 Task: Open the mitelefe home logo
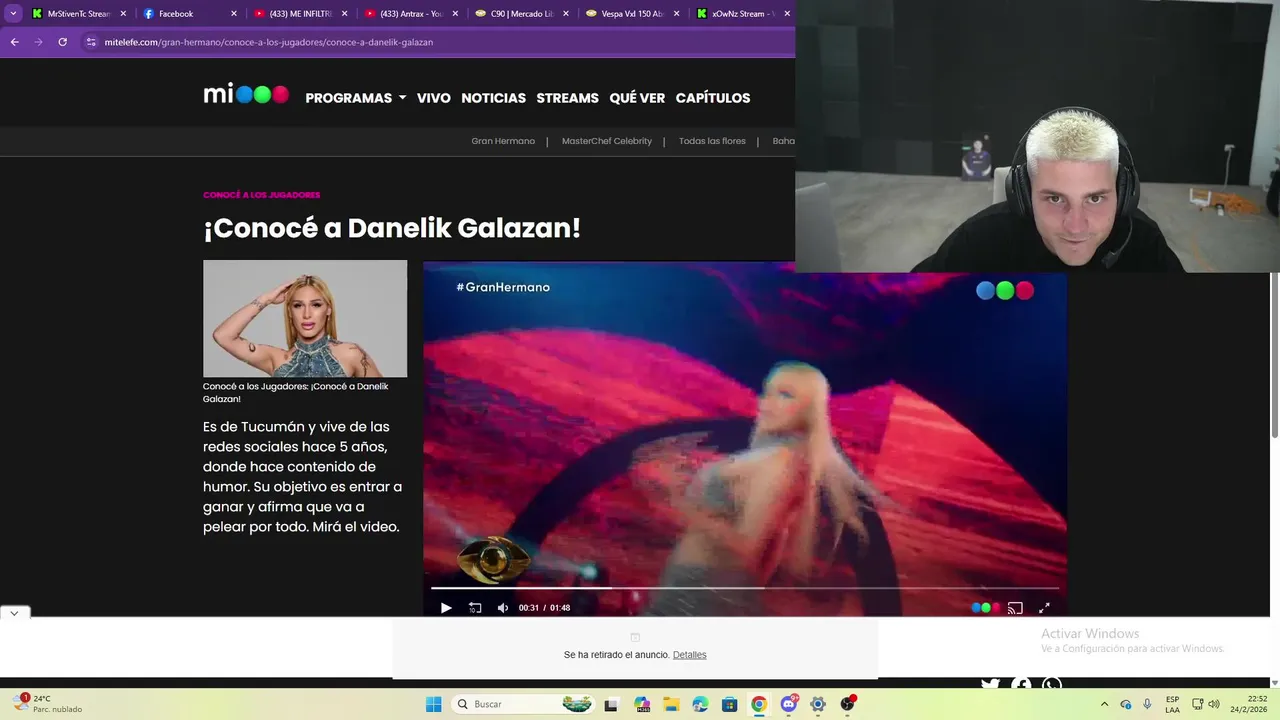tap(246, 94)
